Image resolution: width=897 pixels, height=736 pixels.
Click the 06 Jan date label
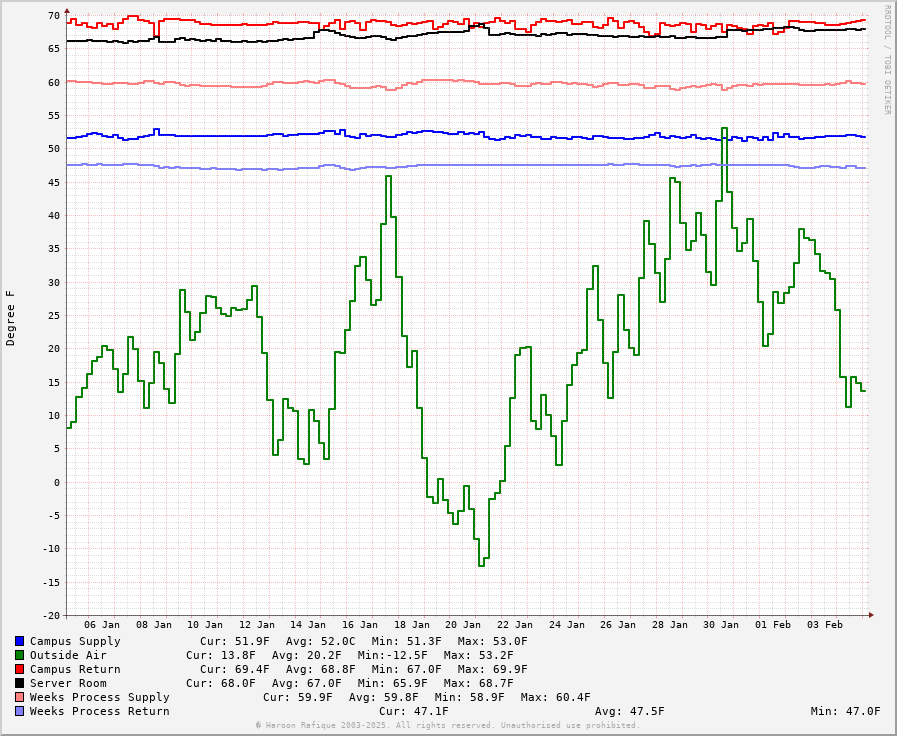[x=102, y=625]
